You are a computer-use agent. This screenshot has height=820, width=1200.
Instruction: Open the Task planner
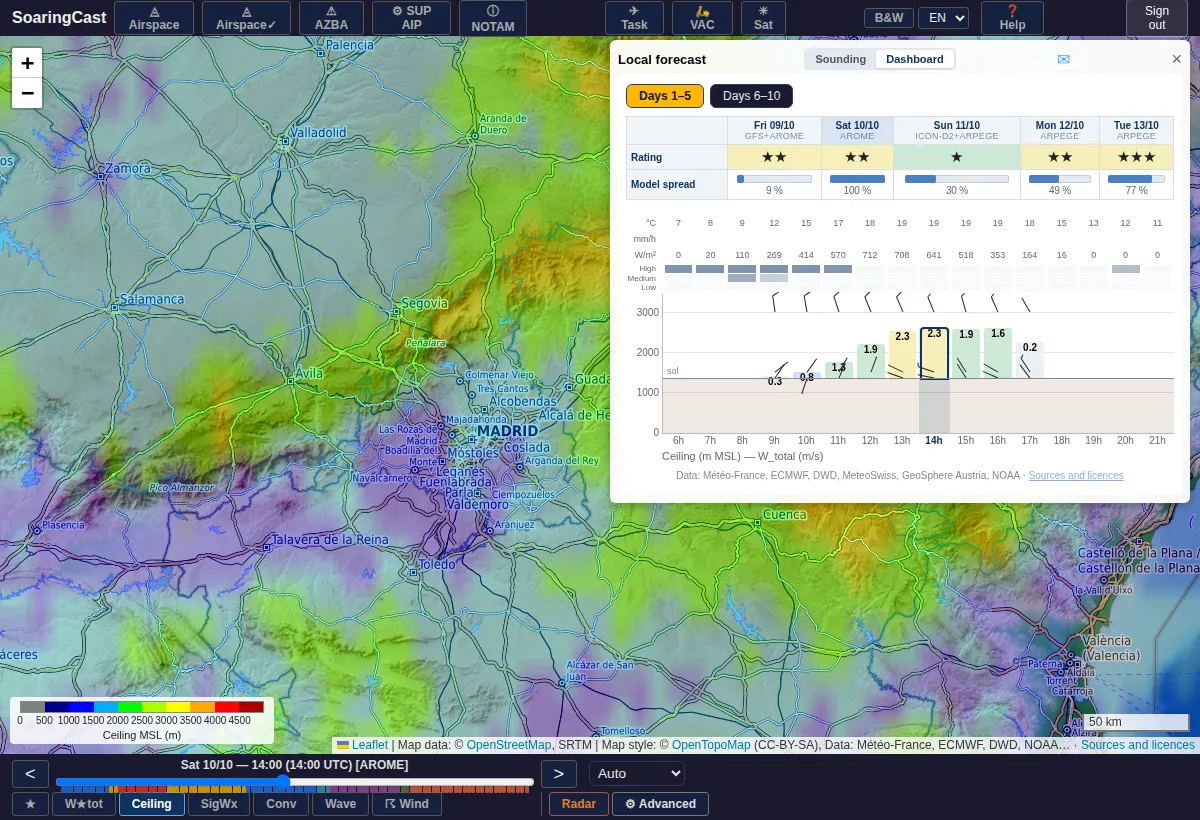(634, 18)
